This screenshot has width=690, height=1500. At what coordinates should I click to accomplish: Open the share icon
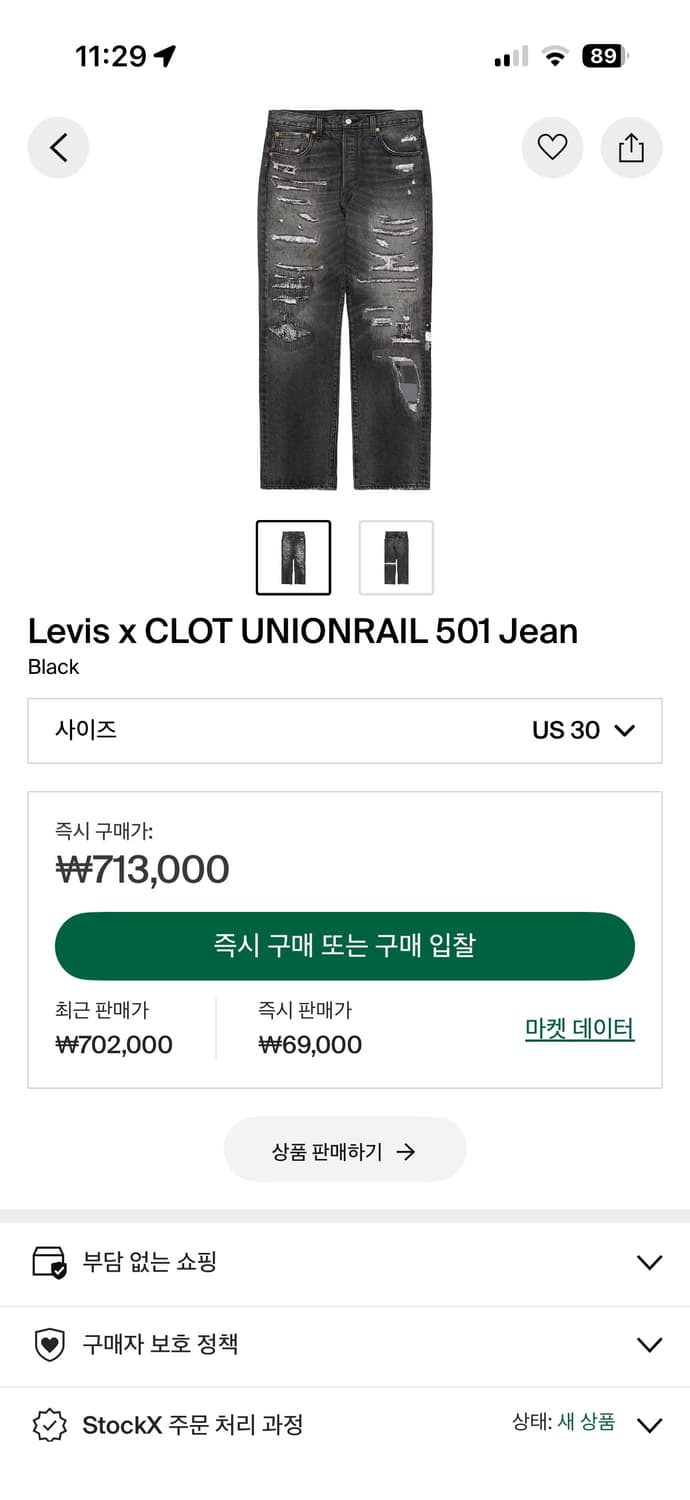click(x=631, y=147)
